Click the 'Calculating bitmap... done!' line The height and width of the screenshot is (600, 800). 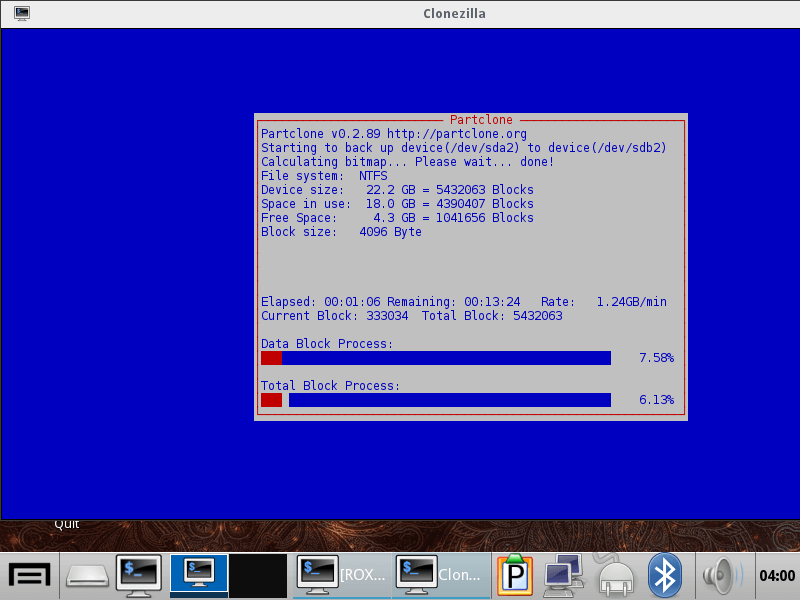pyautogui.click(x=408, y=162)
